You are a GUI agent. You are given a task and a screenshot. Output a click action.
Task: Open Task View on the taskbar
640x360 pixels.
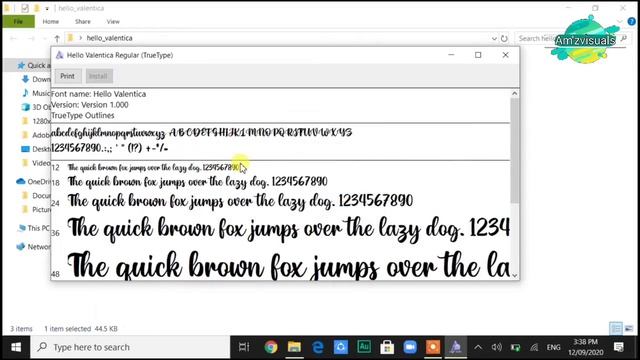[x=244, y=347]
